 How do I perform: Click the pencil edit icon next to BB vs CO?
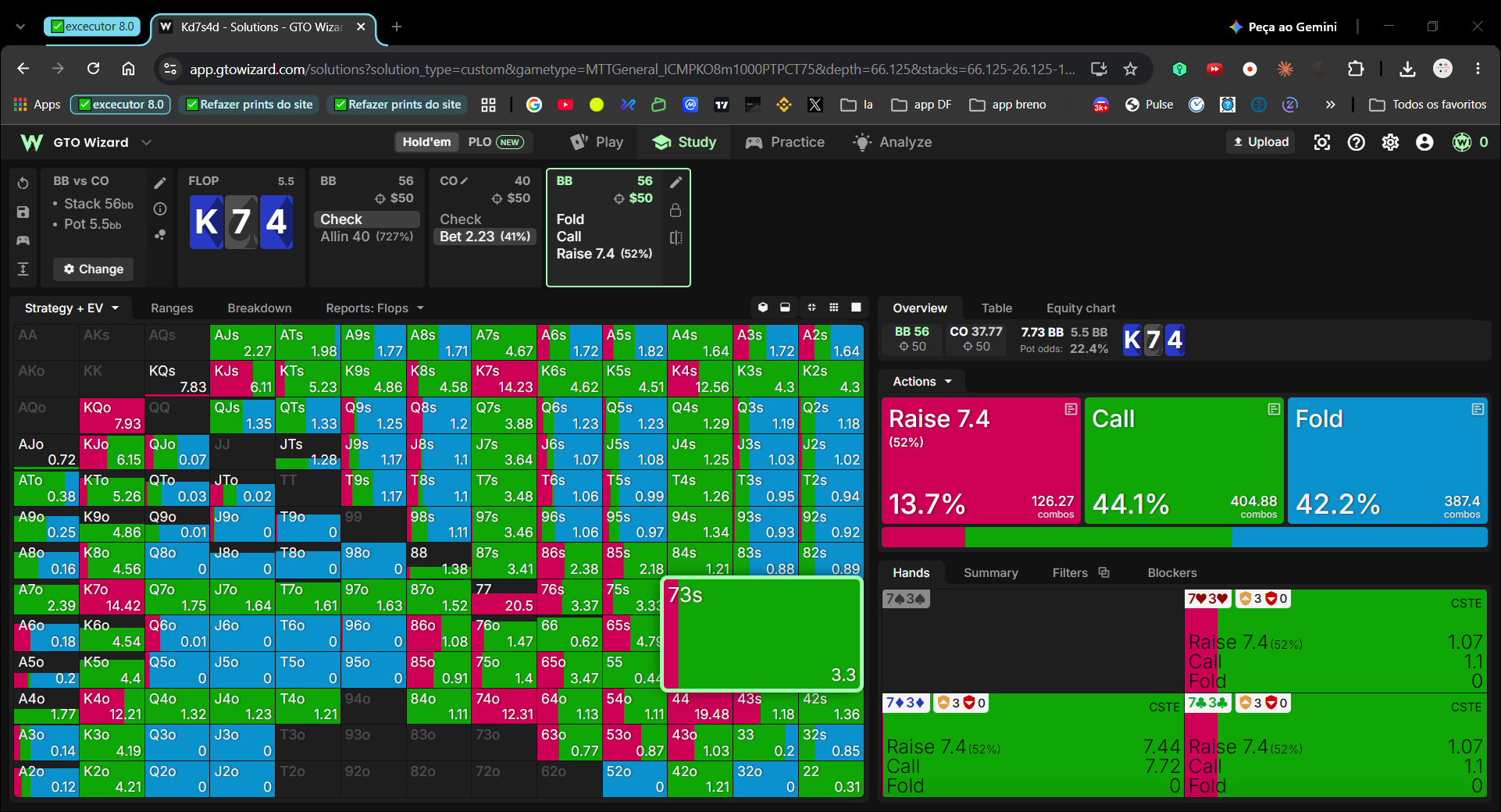click(160, 183)
